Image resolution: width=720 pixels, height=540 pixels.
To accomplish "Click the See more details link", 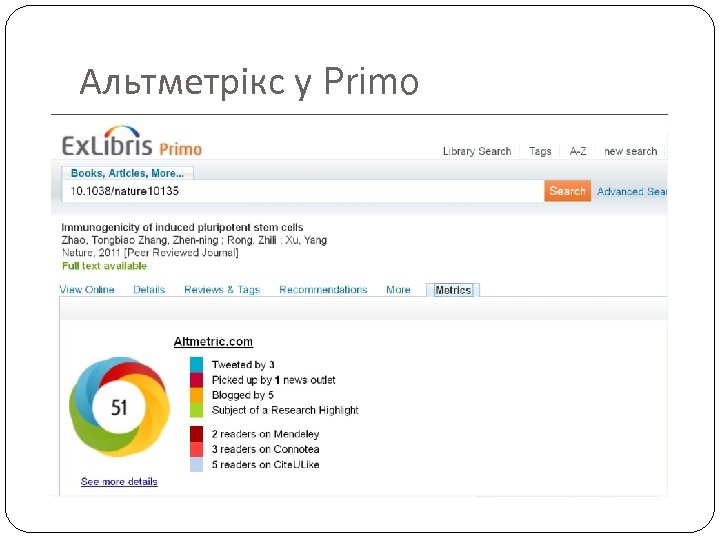I will [x=119, y=482].
